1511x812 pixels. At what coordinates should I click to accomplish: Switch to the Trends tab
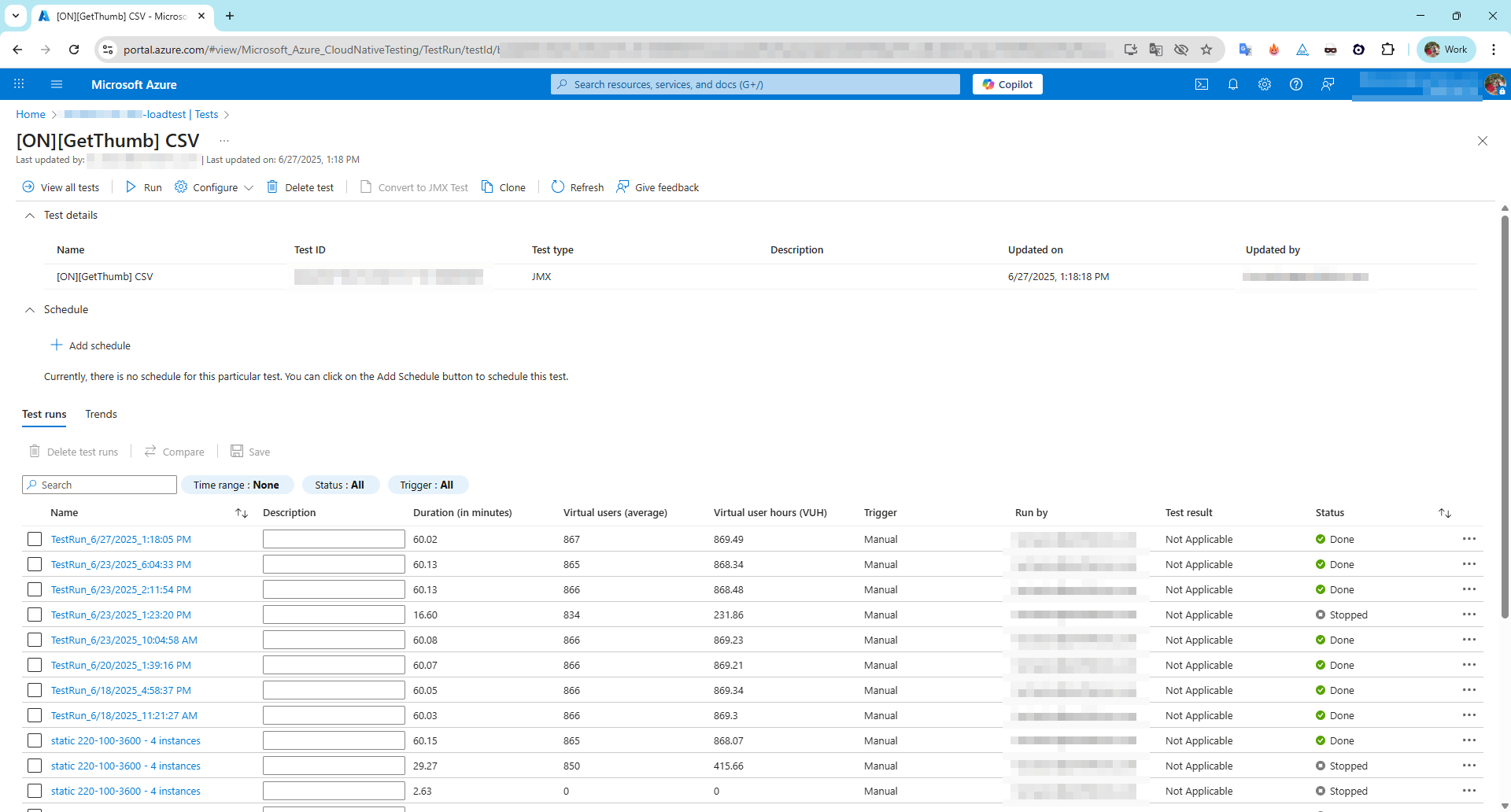[x=101, y=414]
